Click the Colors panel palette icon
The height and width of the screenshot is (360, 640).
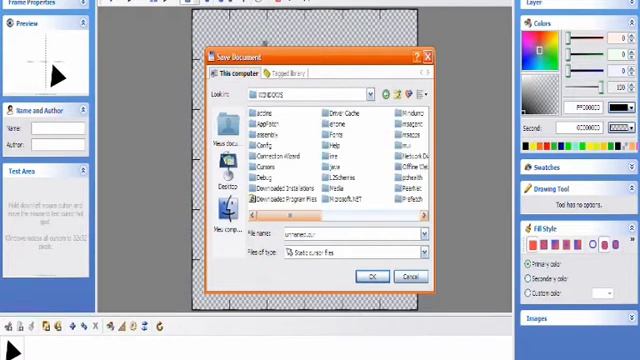click(x=528, y=23)
